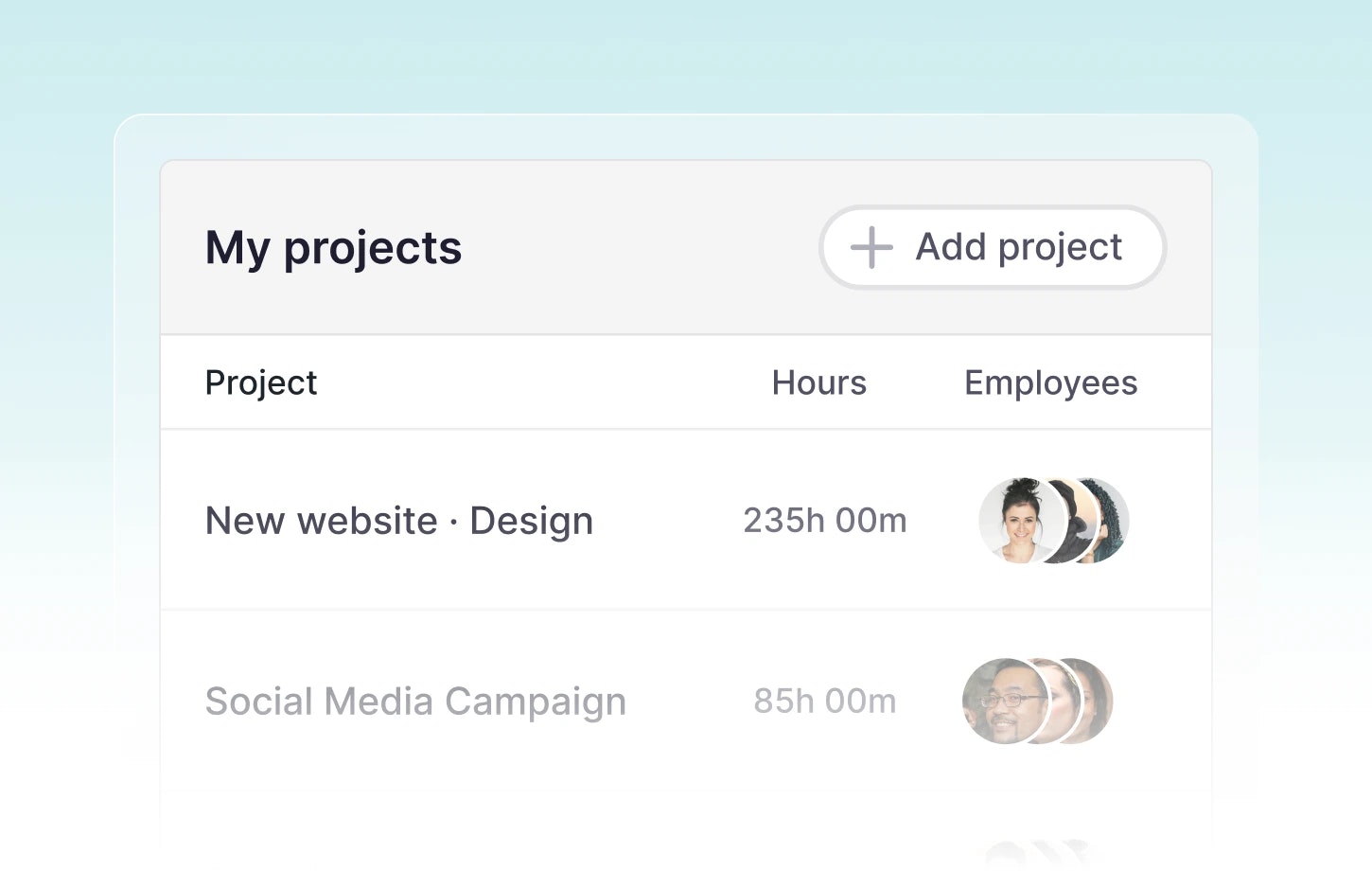Open the 'Social Media Campaign' project
The width and height of the screenshot is (1372, 871).
coord(415,702)
